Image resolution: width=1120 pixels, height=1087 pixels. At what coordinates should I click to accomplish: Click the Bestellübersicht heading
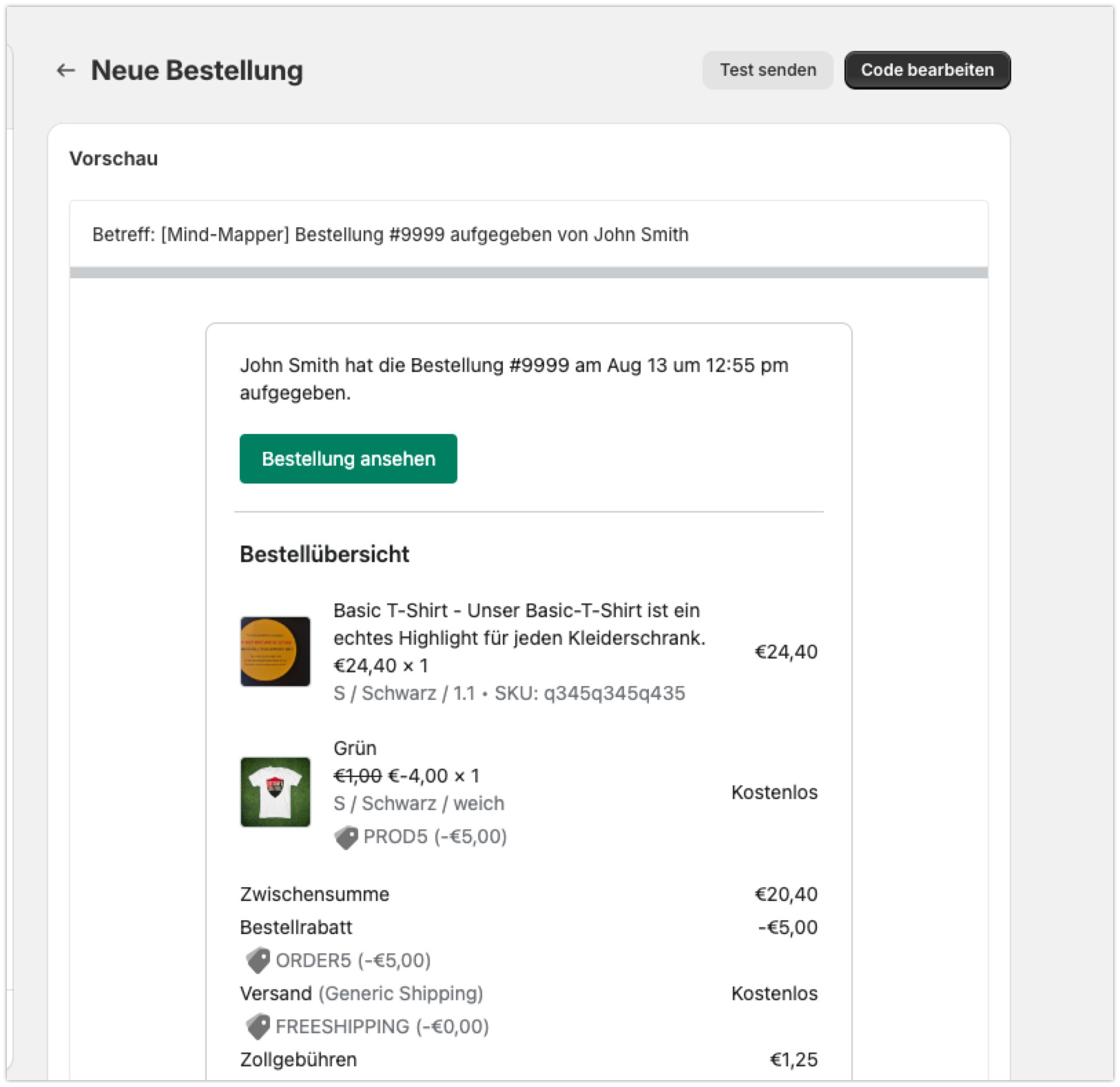point(324,555)
